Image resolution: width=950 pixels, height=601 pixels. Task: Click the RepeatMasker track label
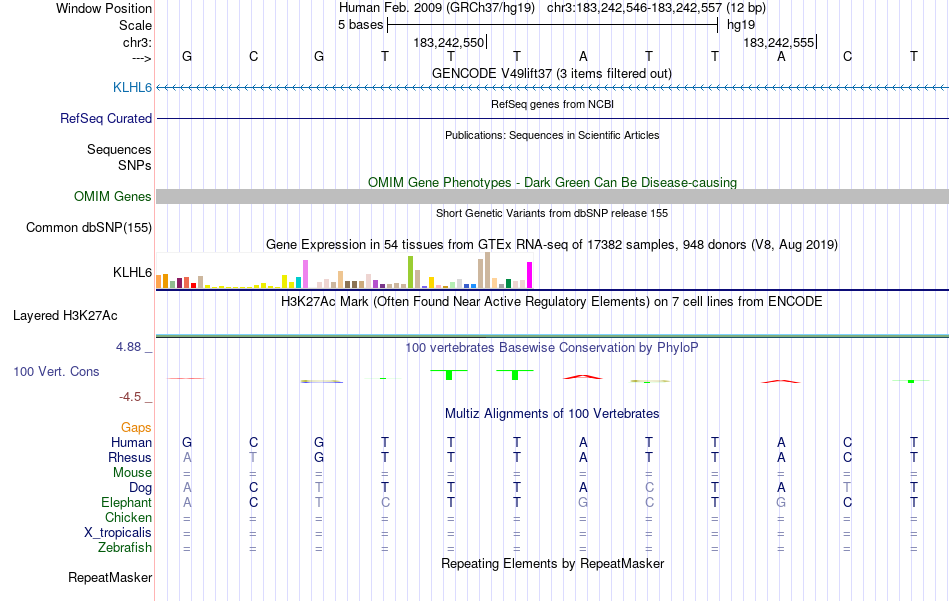point(110,577)
